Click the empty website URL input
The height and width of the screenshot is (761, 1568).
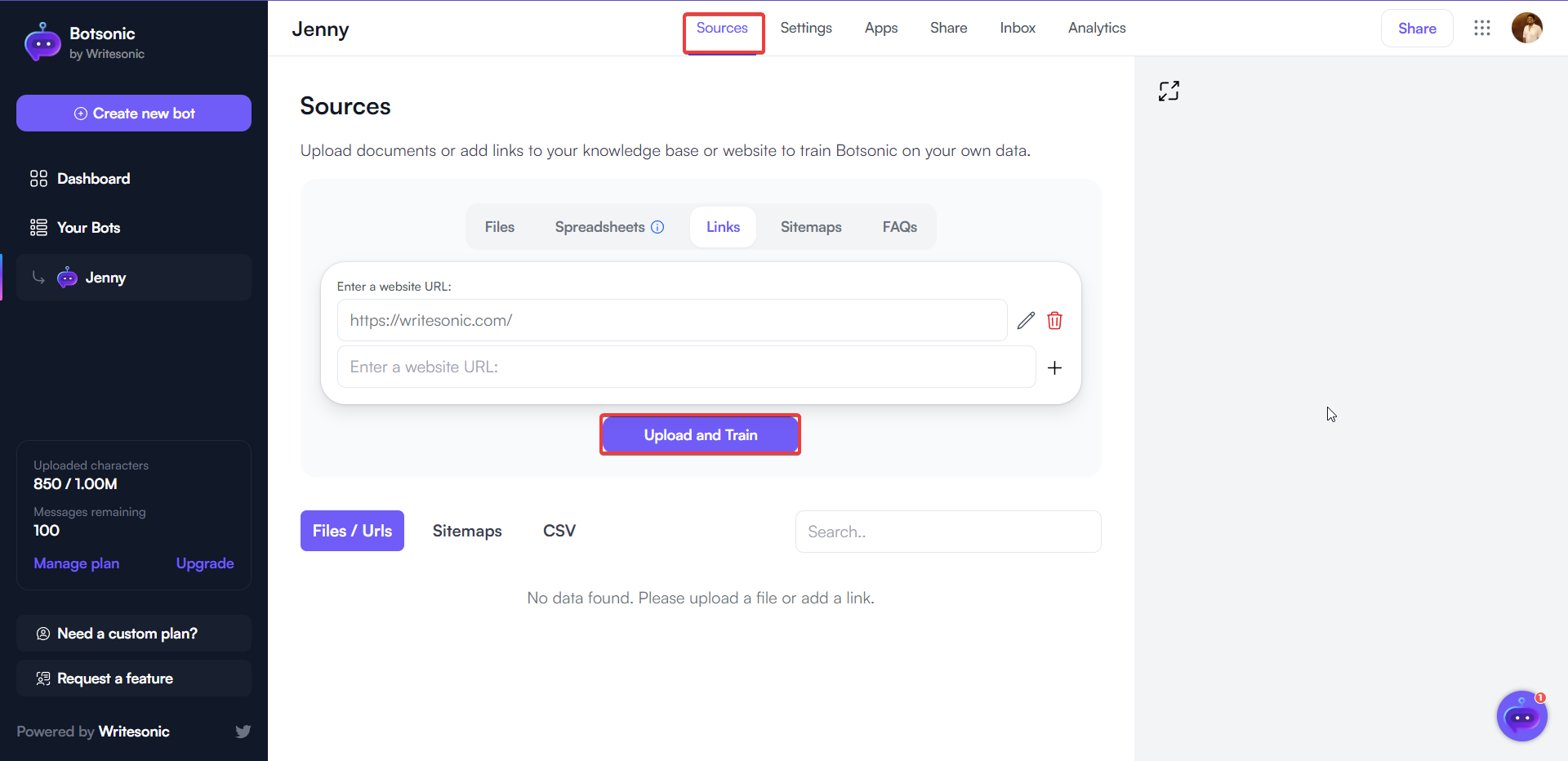[x=686, y=367]
